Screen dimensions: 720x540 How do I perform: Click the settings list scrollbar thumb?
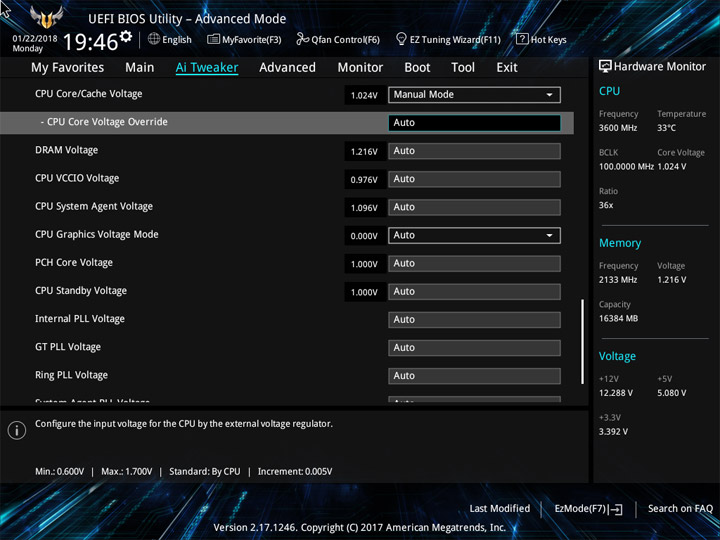tap(583, 342)
